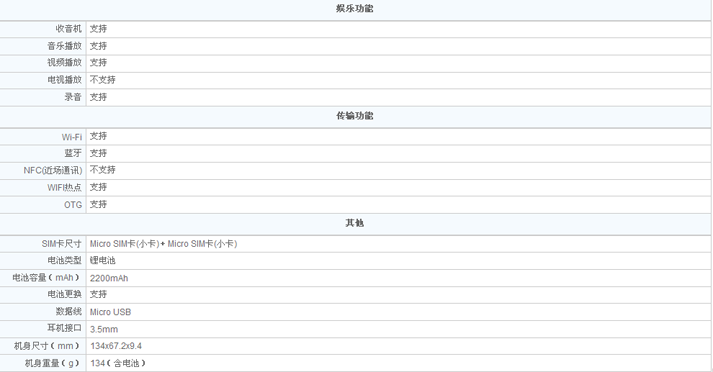Click the 其他 section header

tap(355, 223)
